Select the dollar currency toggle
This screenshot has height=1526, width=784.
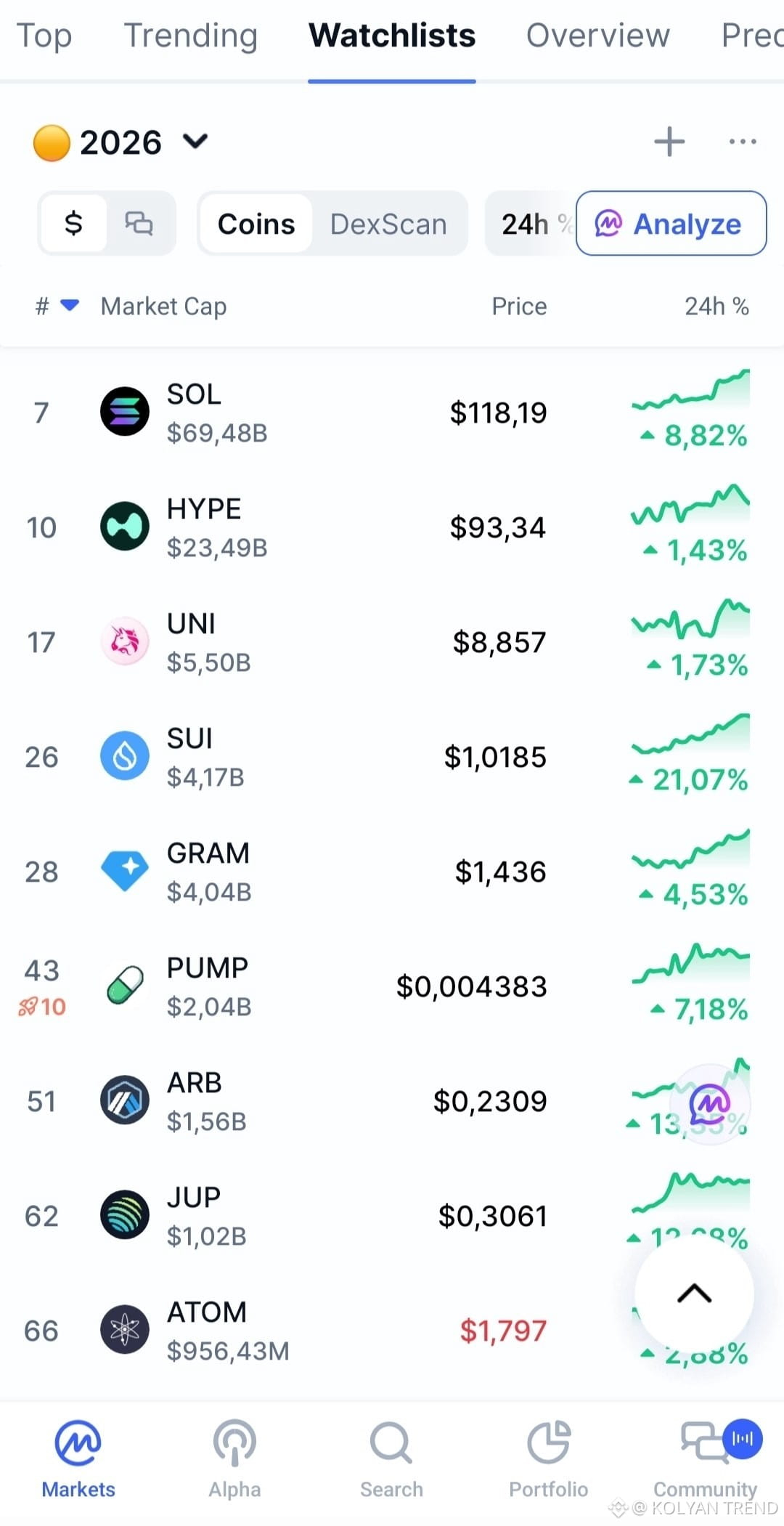click(73, 223)
